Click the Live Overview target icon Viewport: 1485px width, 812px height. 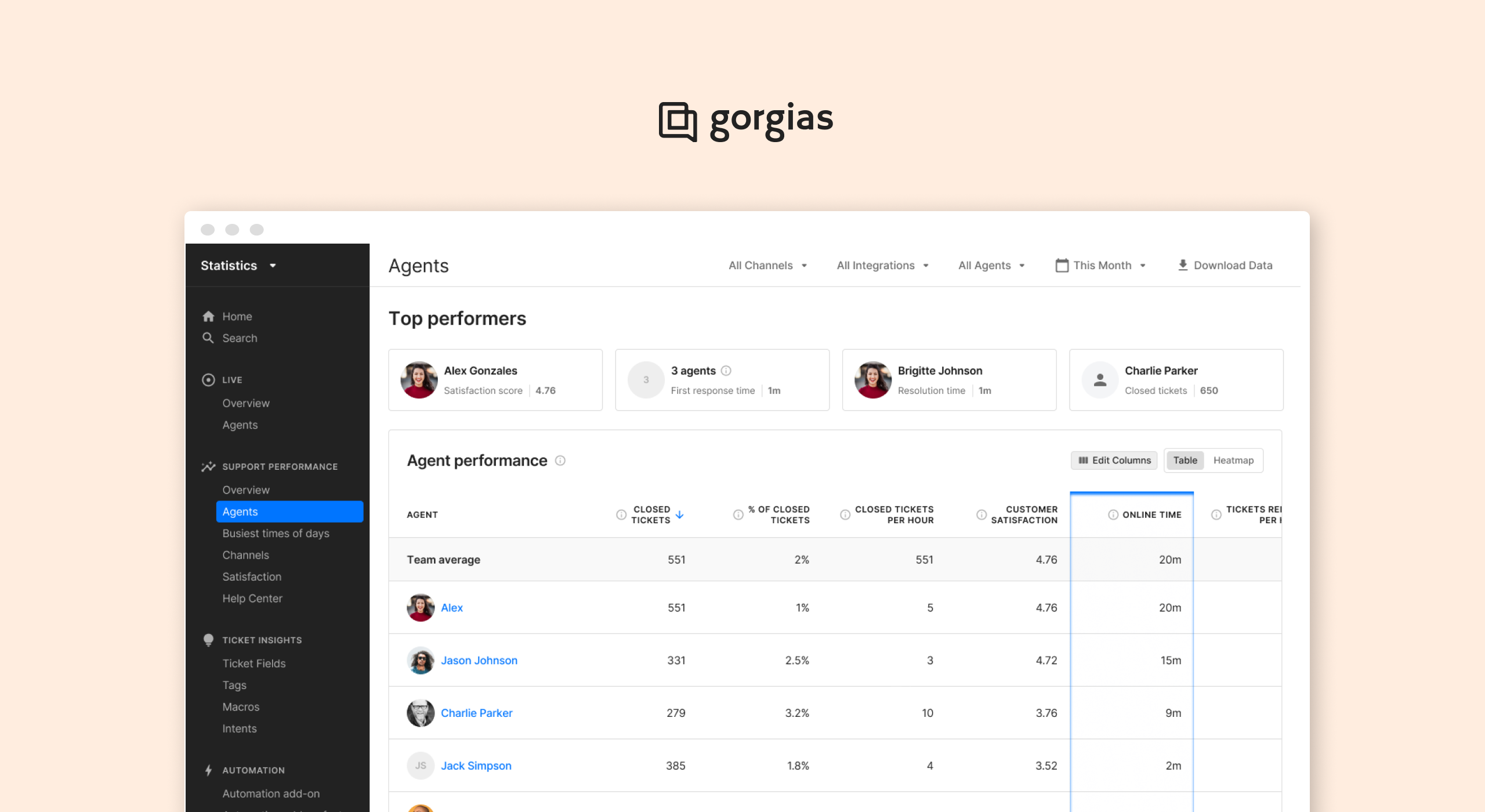click(x=209, y=379)
